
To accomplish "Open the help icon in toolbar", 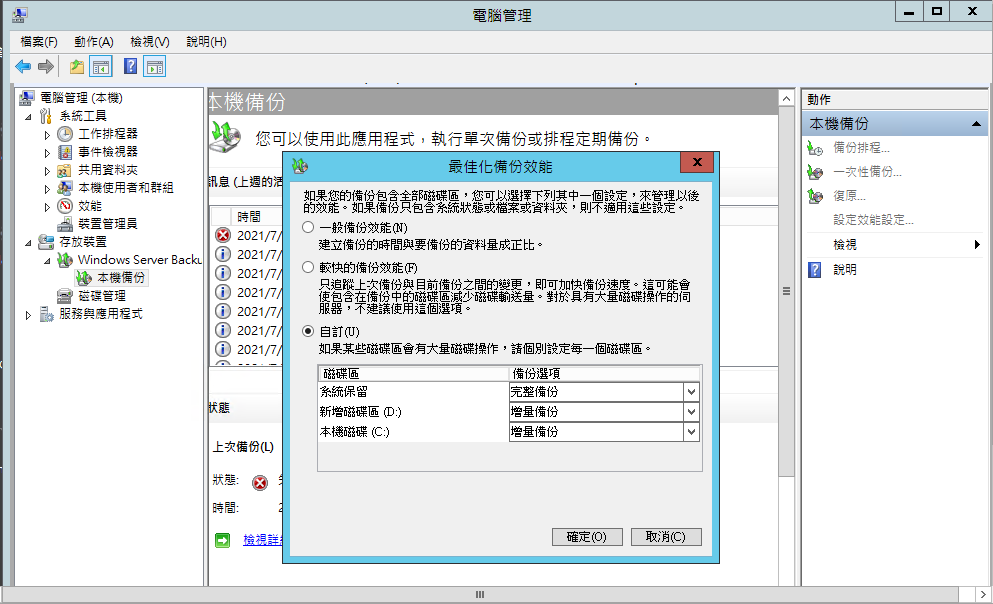I will tap(130, 66).
